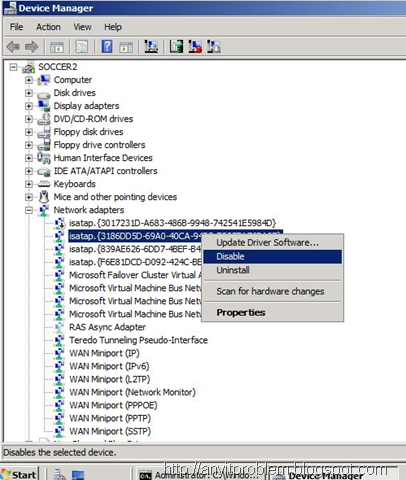Click the Mice and other pointing devices icon
This screenshot has height=480, width=406.
click(x=44, y=197)
